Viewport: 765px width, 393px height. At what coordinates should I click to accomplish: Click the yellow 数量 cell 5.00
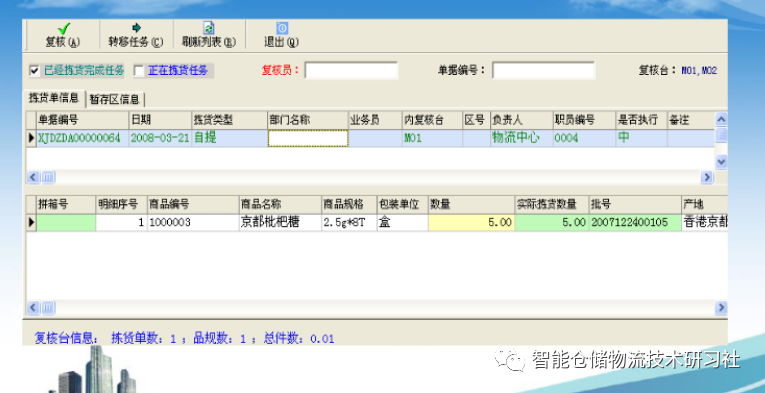471,222
